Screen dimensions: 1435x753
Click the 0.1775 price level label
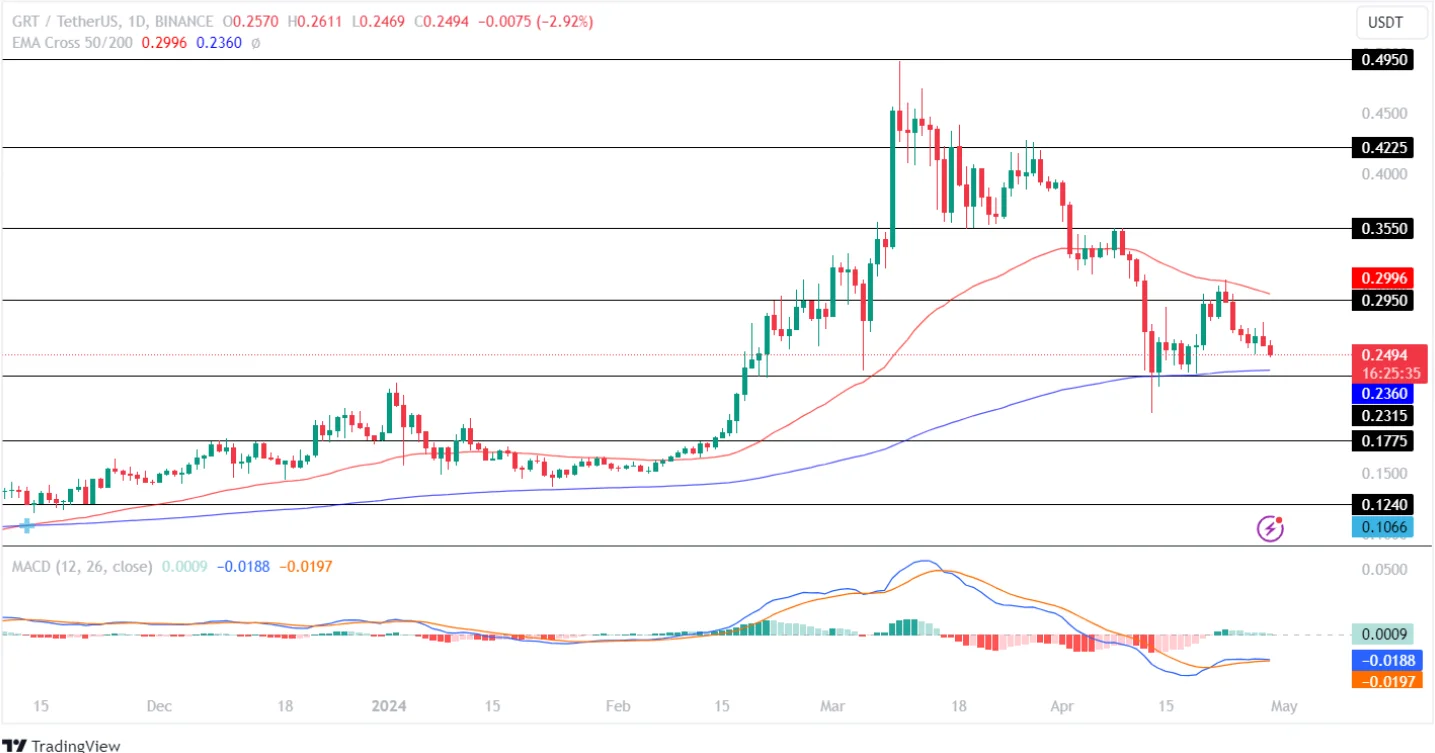1384,440
